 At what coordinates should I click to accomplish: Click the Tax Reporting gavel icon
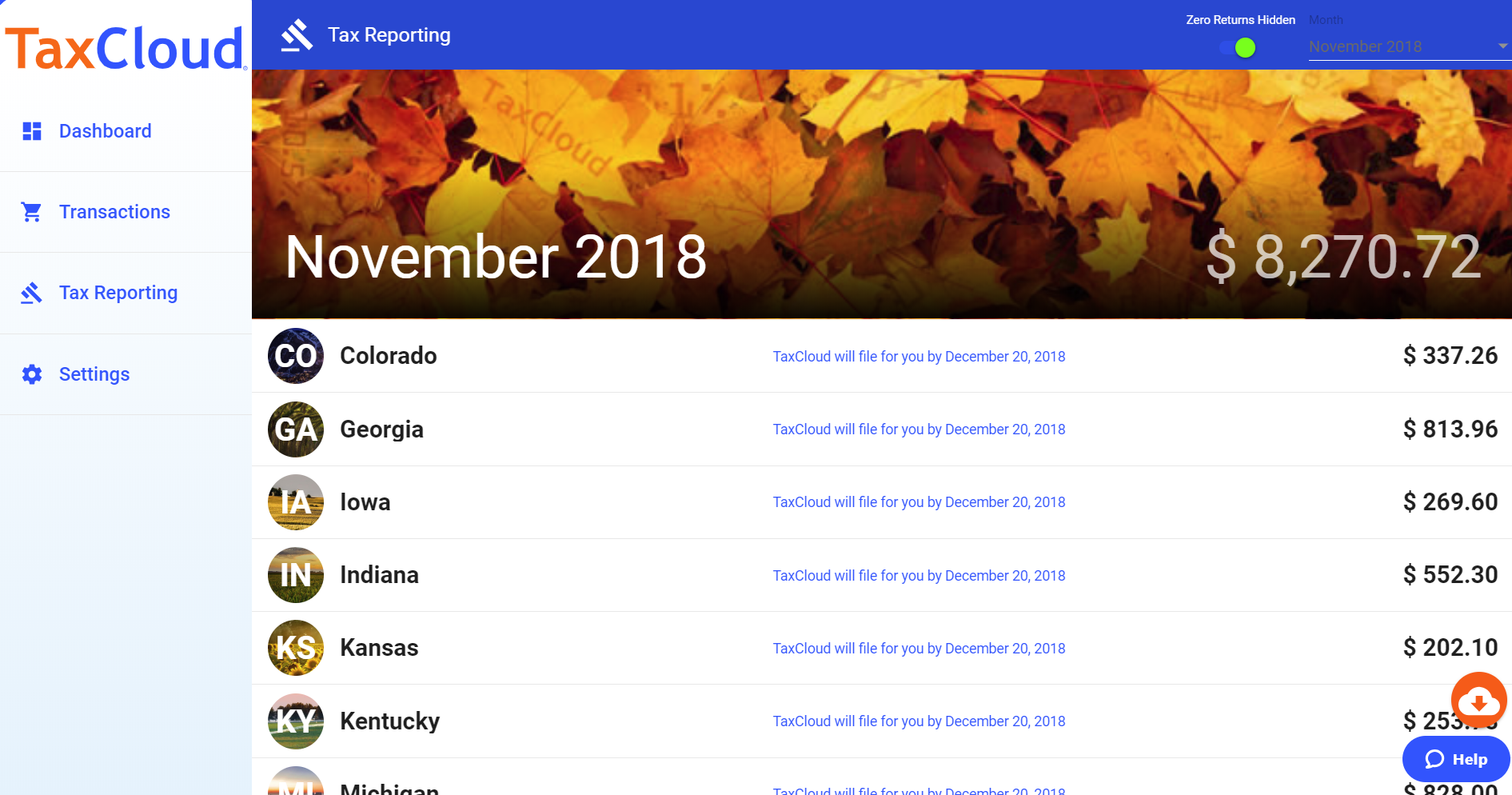click(x=32, y=293)
